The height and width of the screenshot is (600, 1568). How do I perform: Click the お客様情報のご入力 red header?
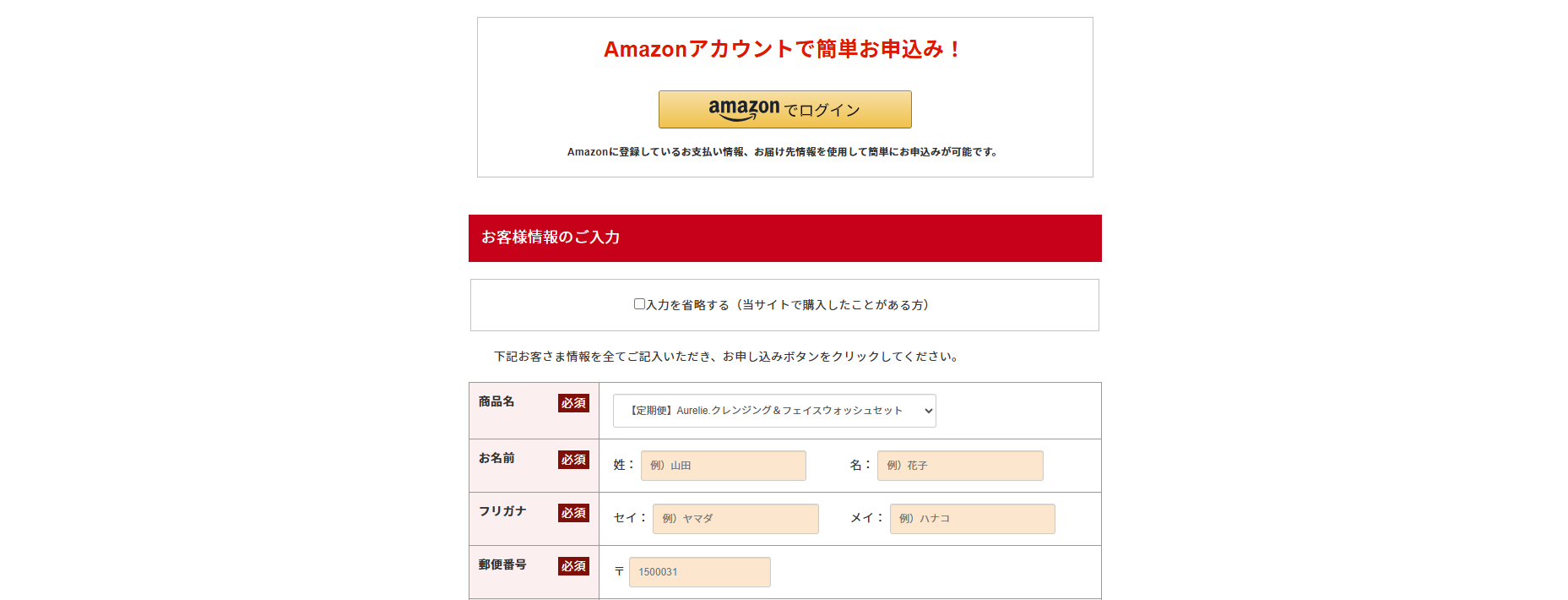click(x=785, y=238)
